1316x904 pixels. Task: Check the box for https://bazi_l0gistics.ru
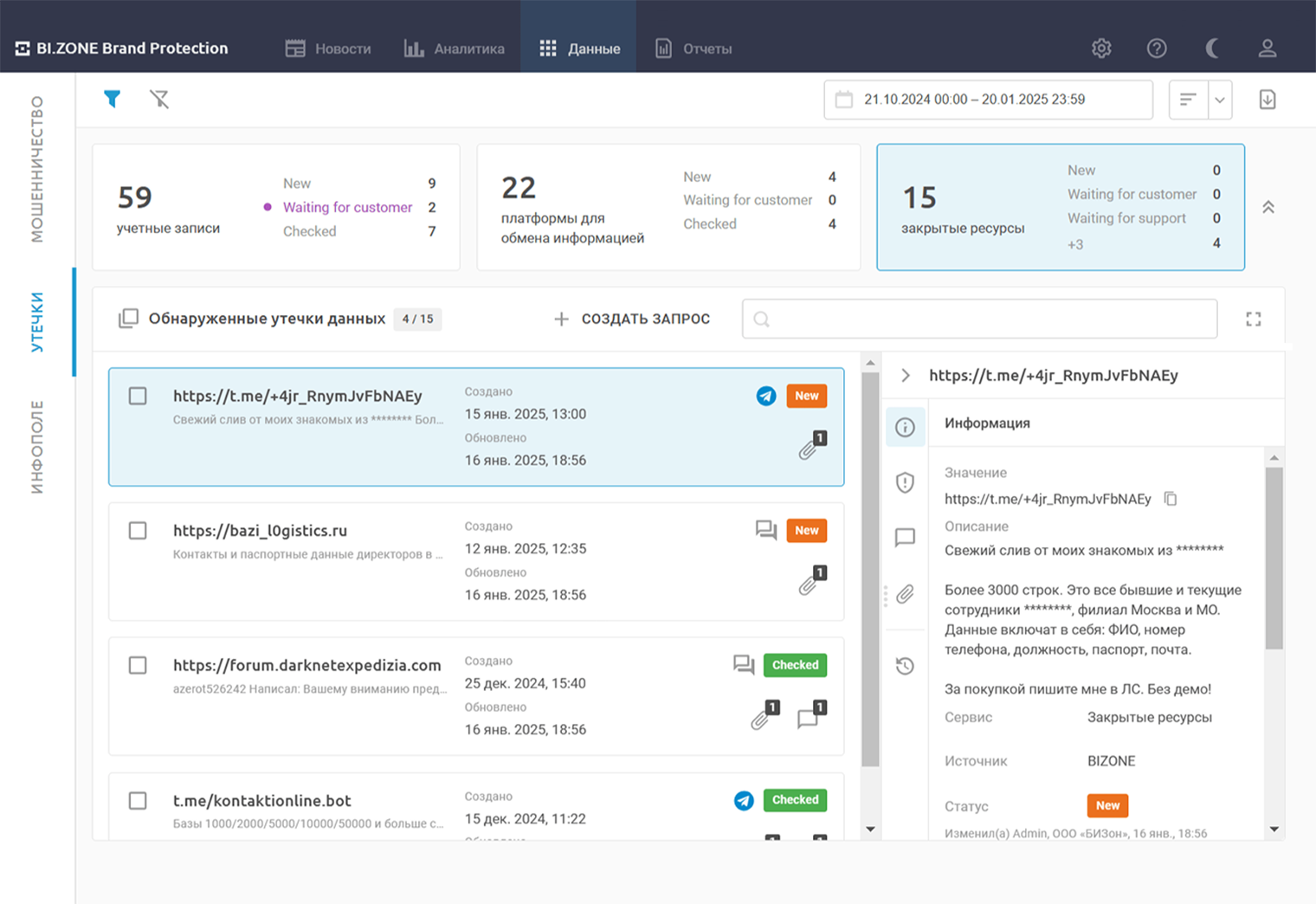138,531
